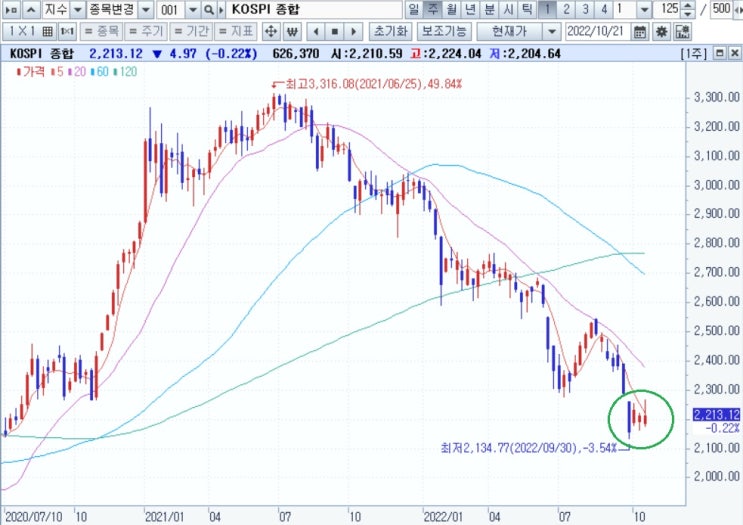This screenshot has height=525, width=743.
Task: Choose interval preset 3 button
Action: tap(585, 9)
